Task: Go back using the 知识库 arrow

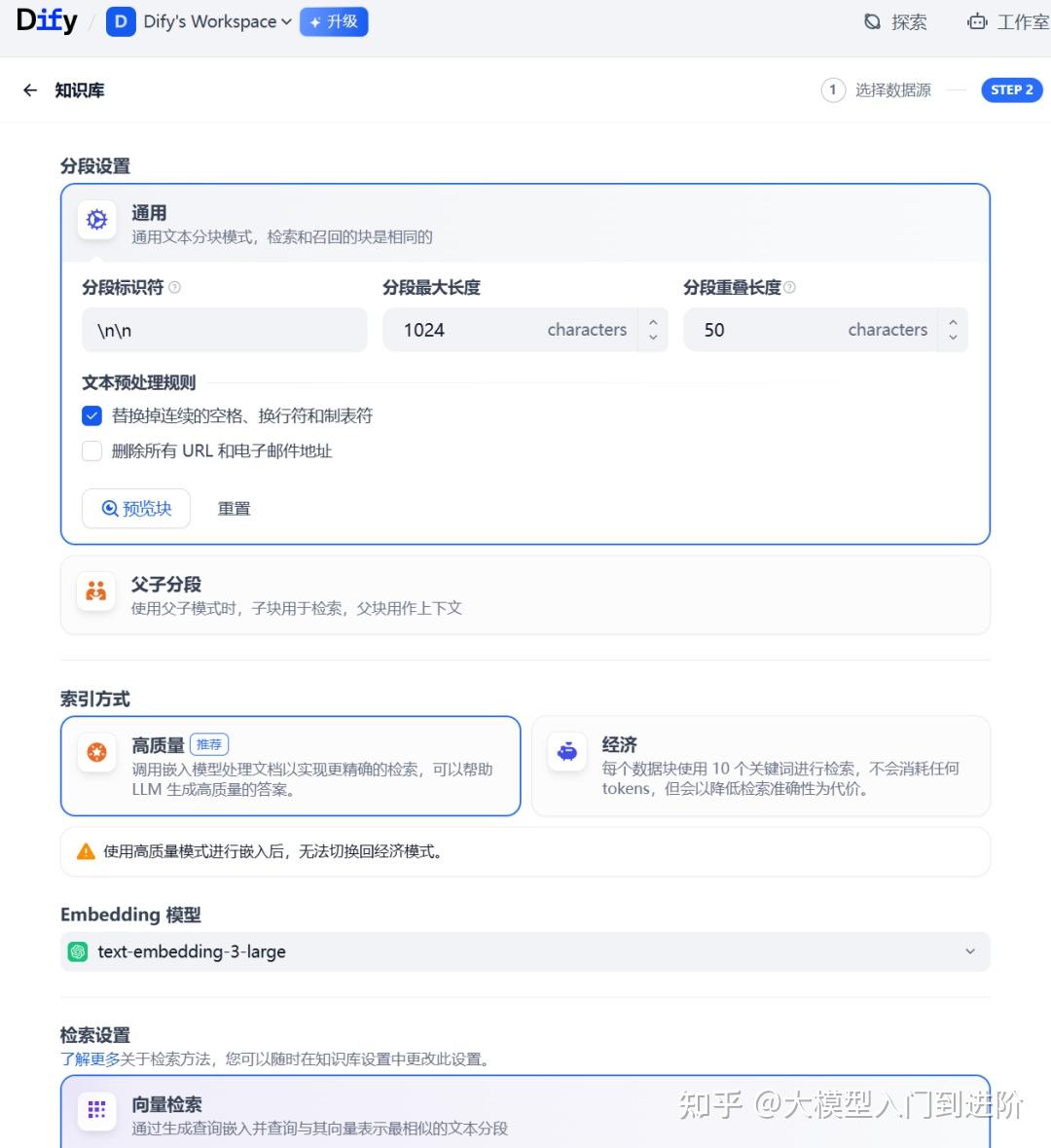Action: [30, 90]
